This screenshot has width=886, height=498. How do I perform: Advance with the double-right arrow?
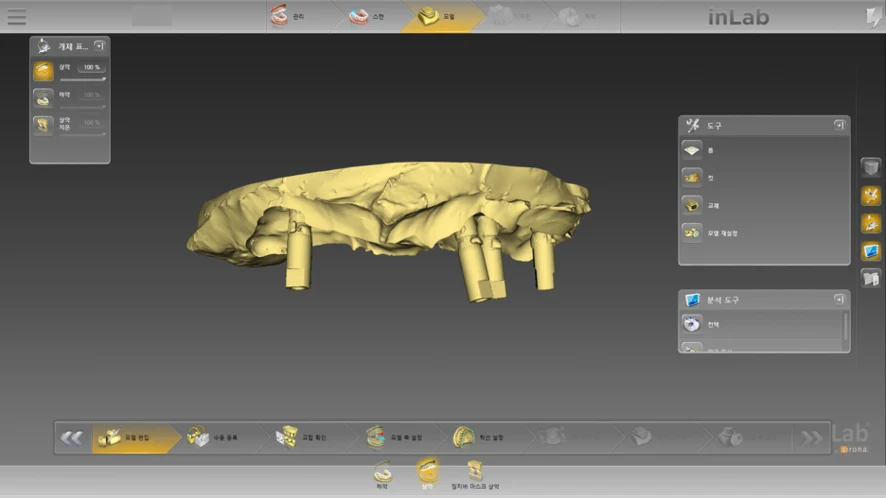click(811, 438)
